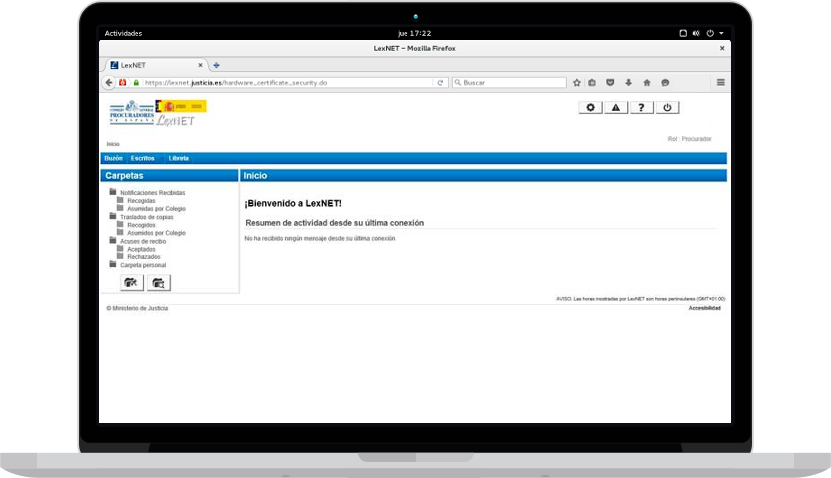Screen dimensions: 831x478
Task: Open the Libreta menu
Action: point(178,158)
